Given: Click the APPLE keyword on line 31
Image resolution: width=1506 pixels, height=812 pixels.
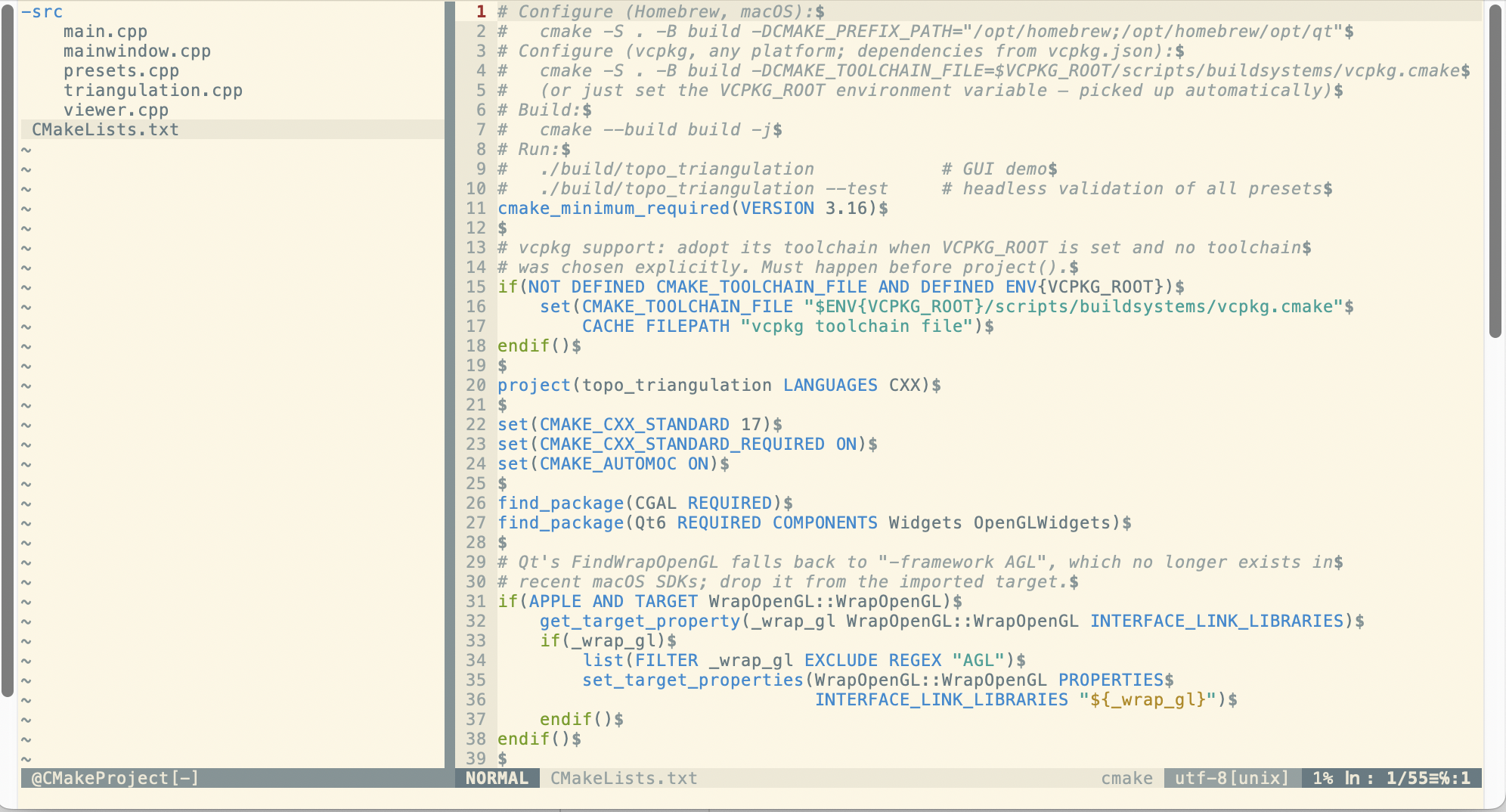Looking at the screenshot, I should point(555,602).
